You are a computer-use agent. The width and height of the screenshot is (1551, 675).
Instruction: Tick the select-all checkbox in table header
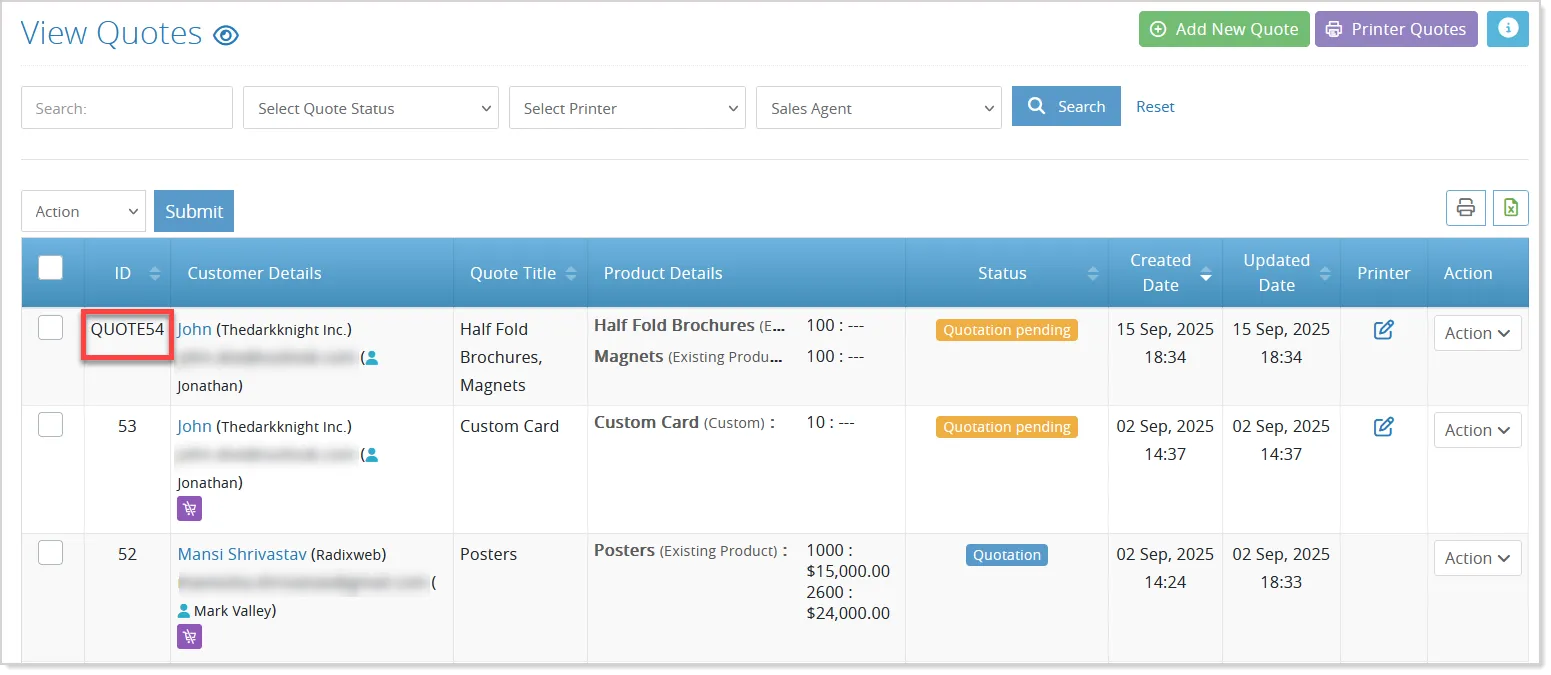click(x=50, y=268)
